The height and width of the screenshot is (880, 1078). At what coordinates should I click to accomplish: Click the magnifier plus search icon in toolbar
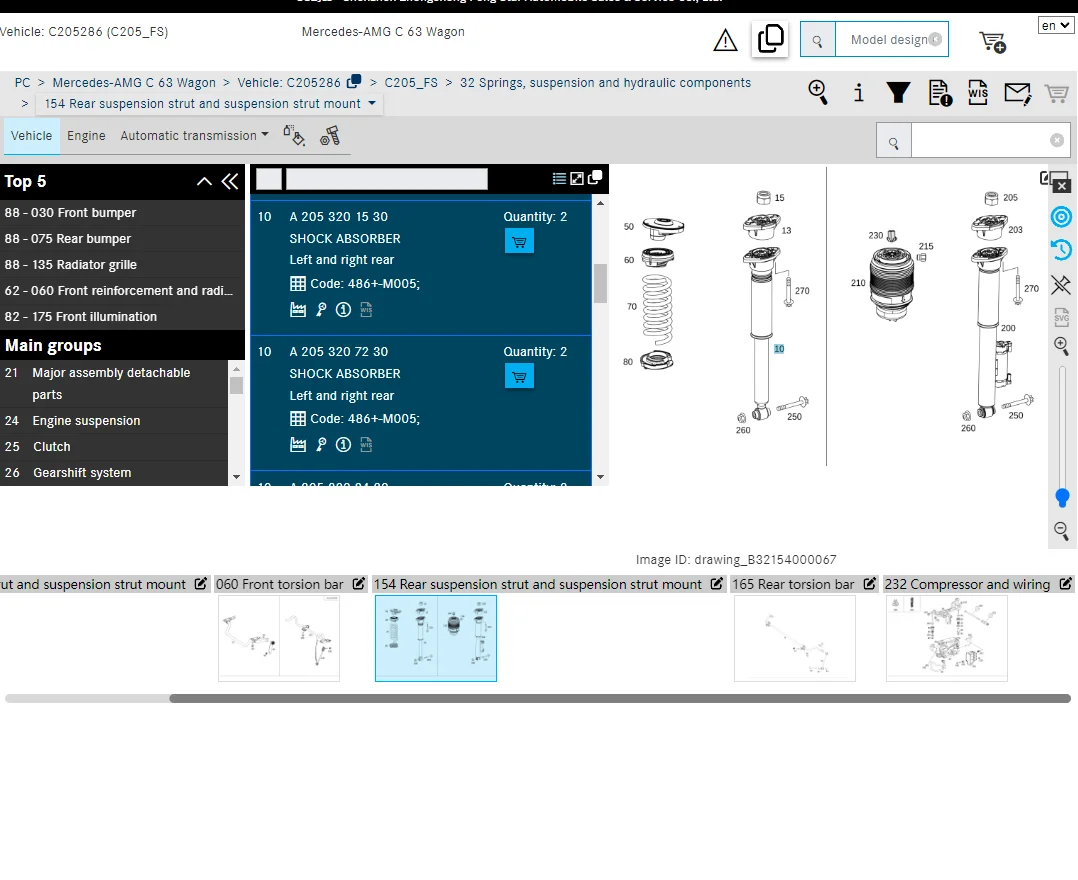click(817, 92)
